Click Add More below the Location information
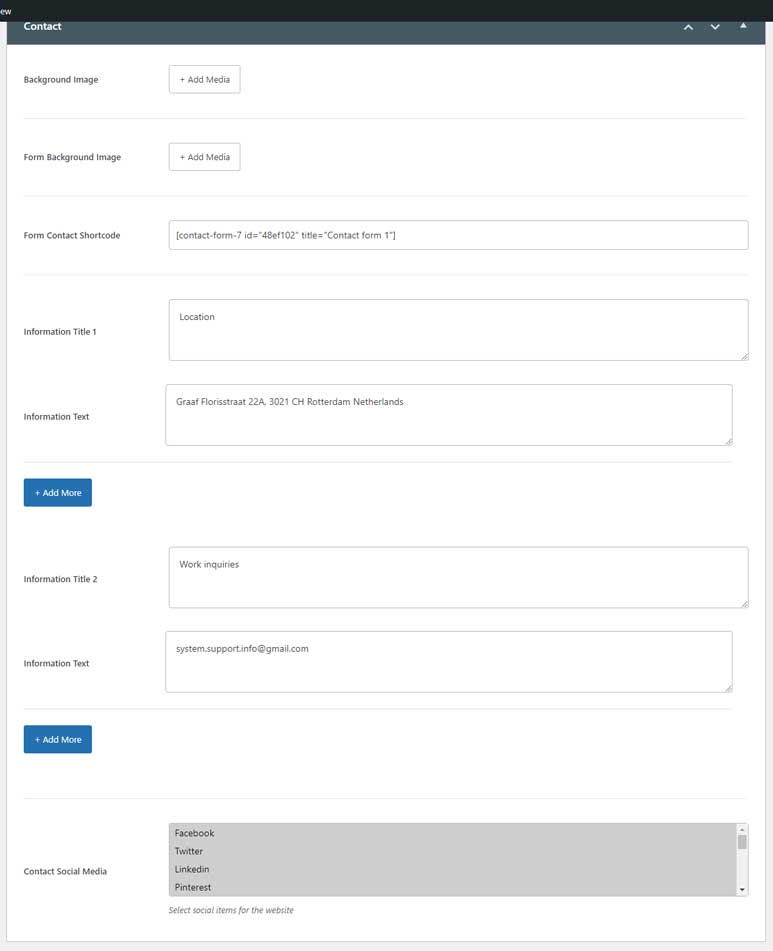773x951 pixels. (x=58, y=492)
